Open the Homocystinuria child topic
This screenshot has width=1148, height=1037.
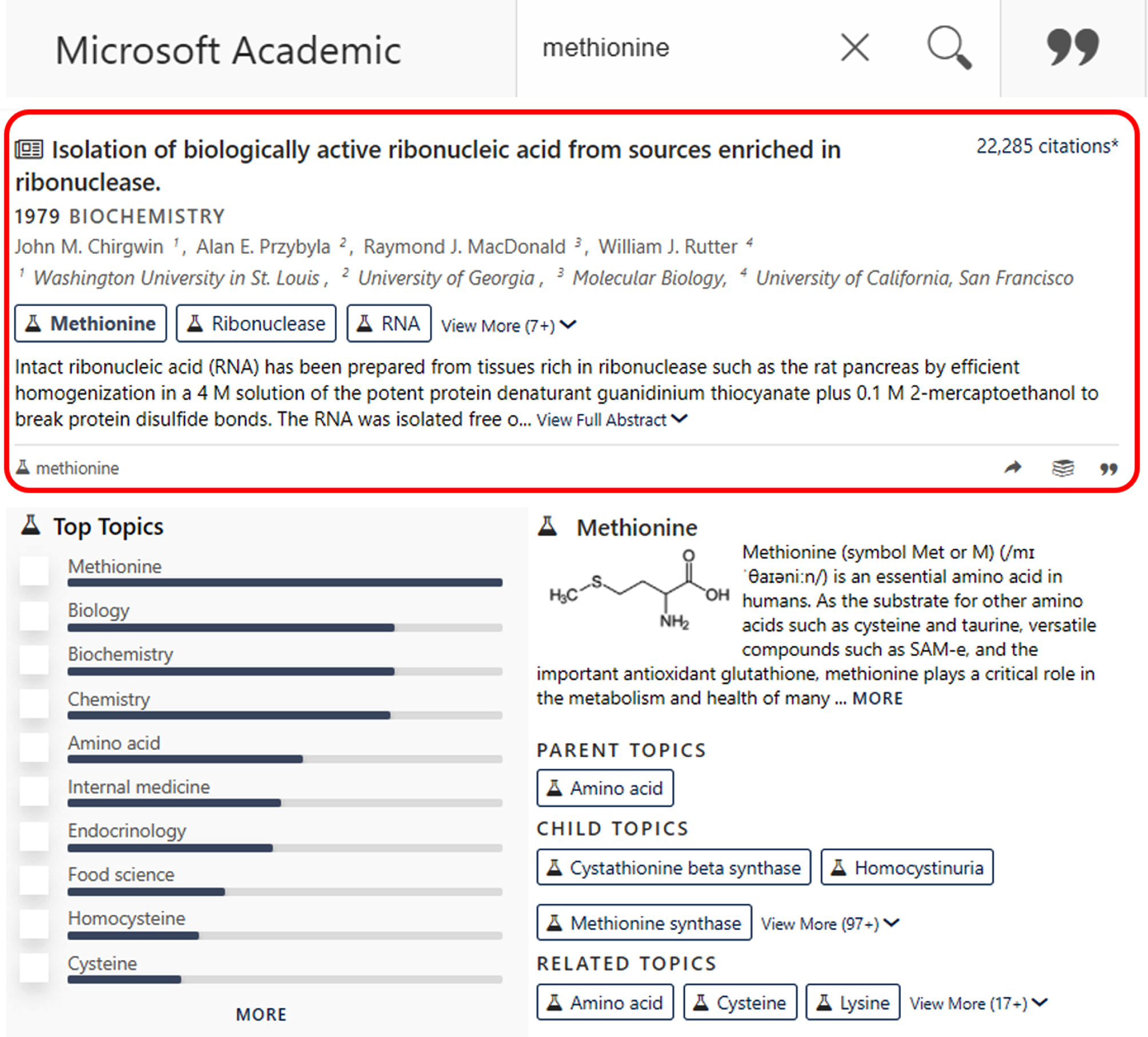[907, 868]
